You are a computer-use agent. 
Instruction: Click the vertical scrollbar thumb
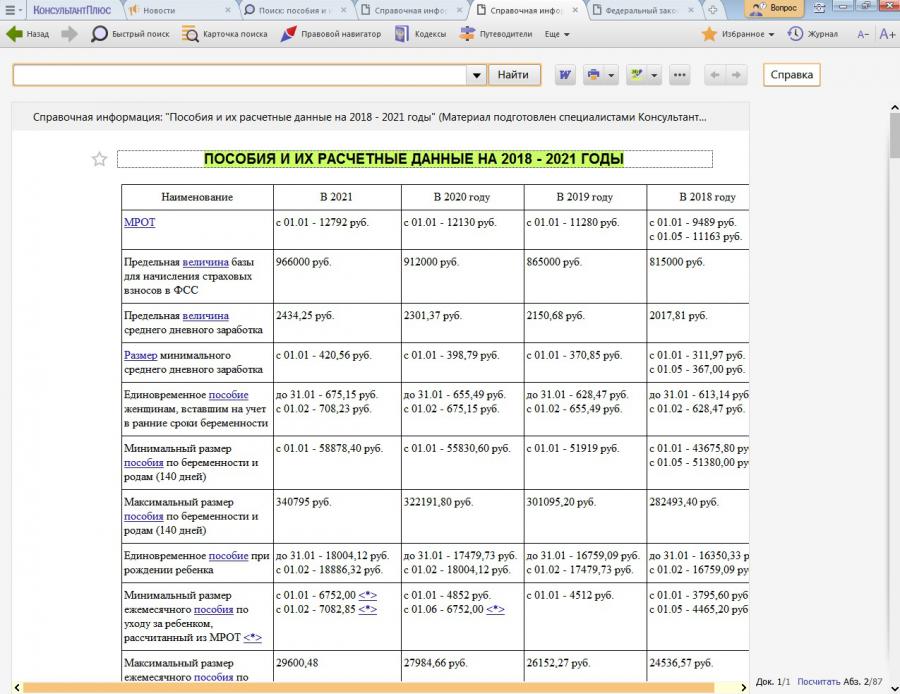[894, 136]
